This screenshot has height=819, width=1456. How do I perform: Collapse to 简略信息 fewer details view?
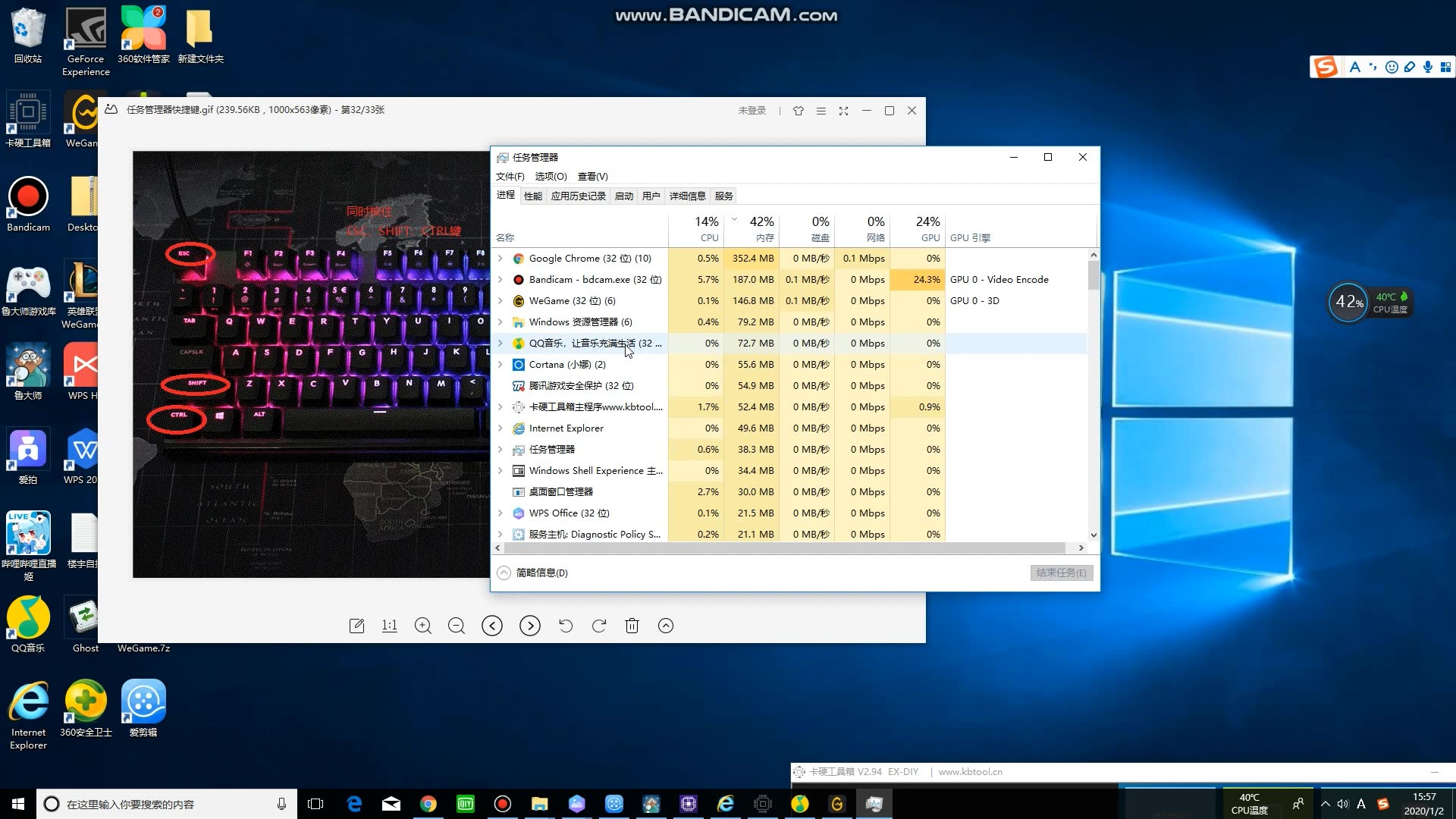532,573
